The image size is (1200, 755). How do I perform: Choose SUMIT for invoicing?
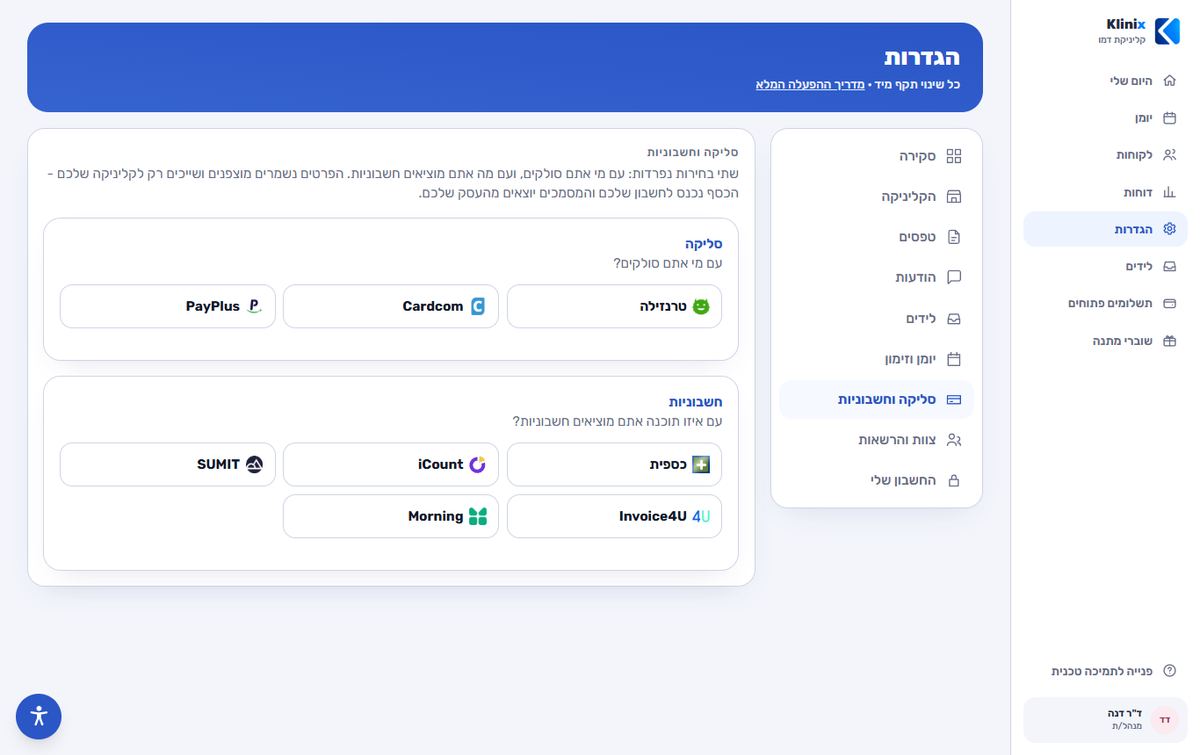pyautogui.click(x=167, y=464)
